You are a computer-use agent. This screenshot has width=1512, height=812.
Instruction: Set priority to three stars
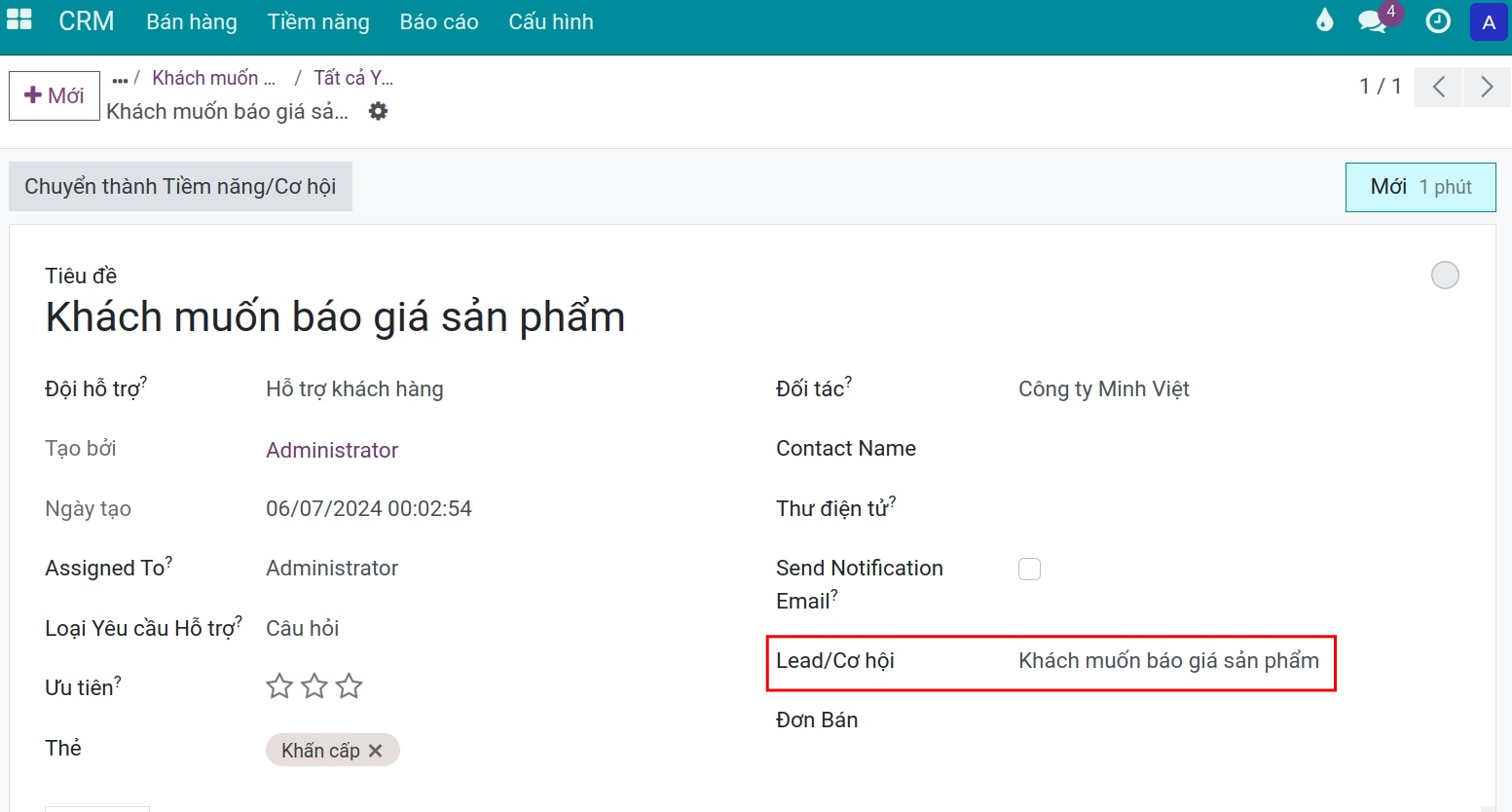349,686
